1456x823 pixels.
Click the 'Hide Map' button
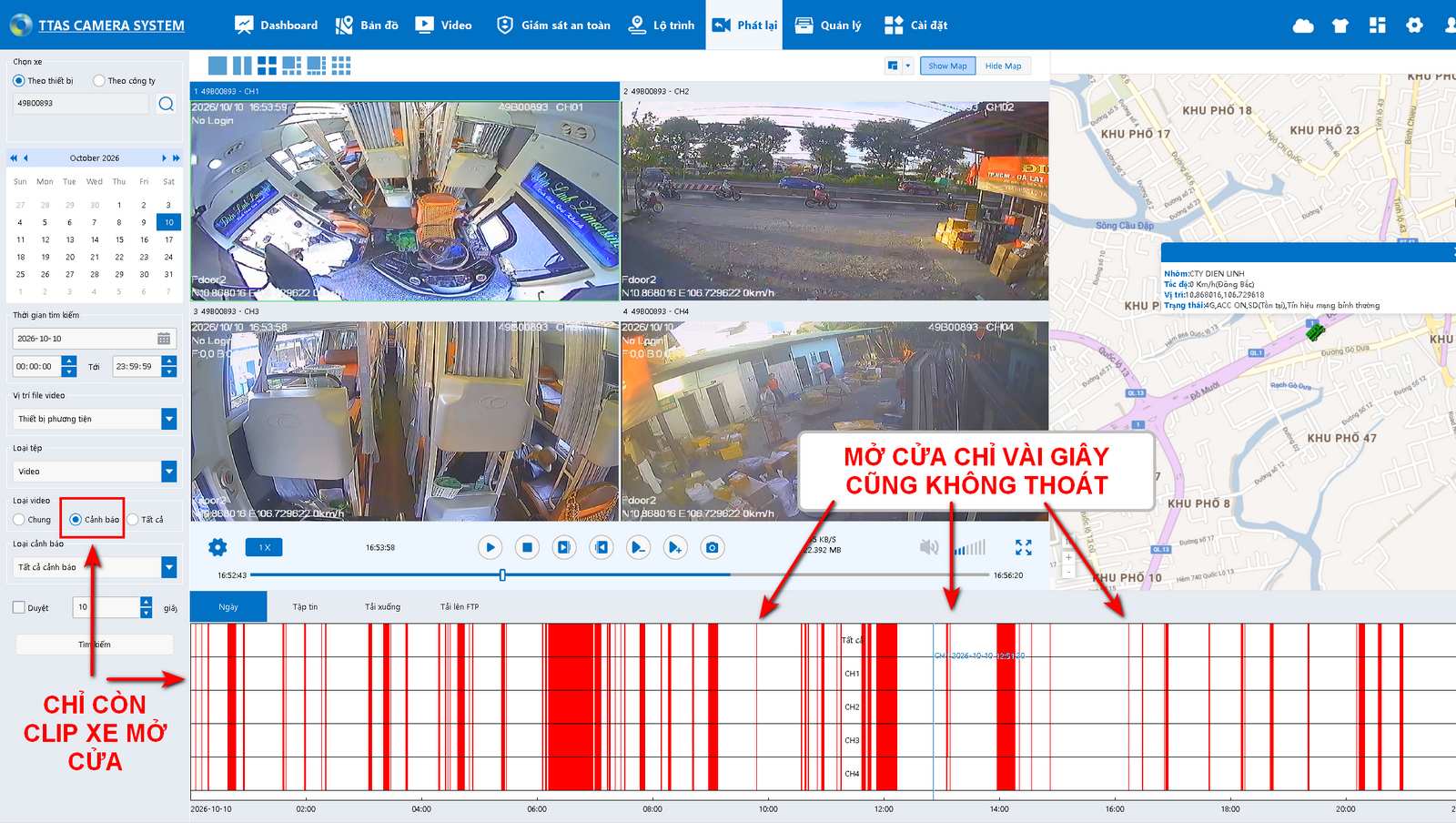tap(1004, 66)
